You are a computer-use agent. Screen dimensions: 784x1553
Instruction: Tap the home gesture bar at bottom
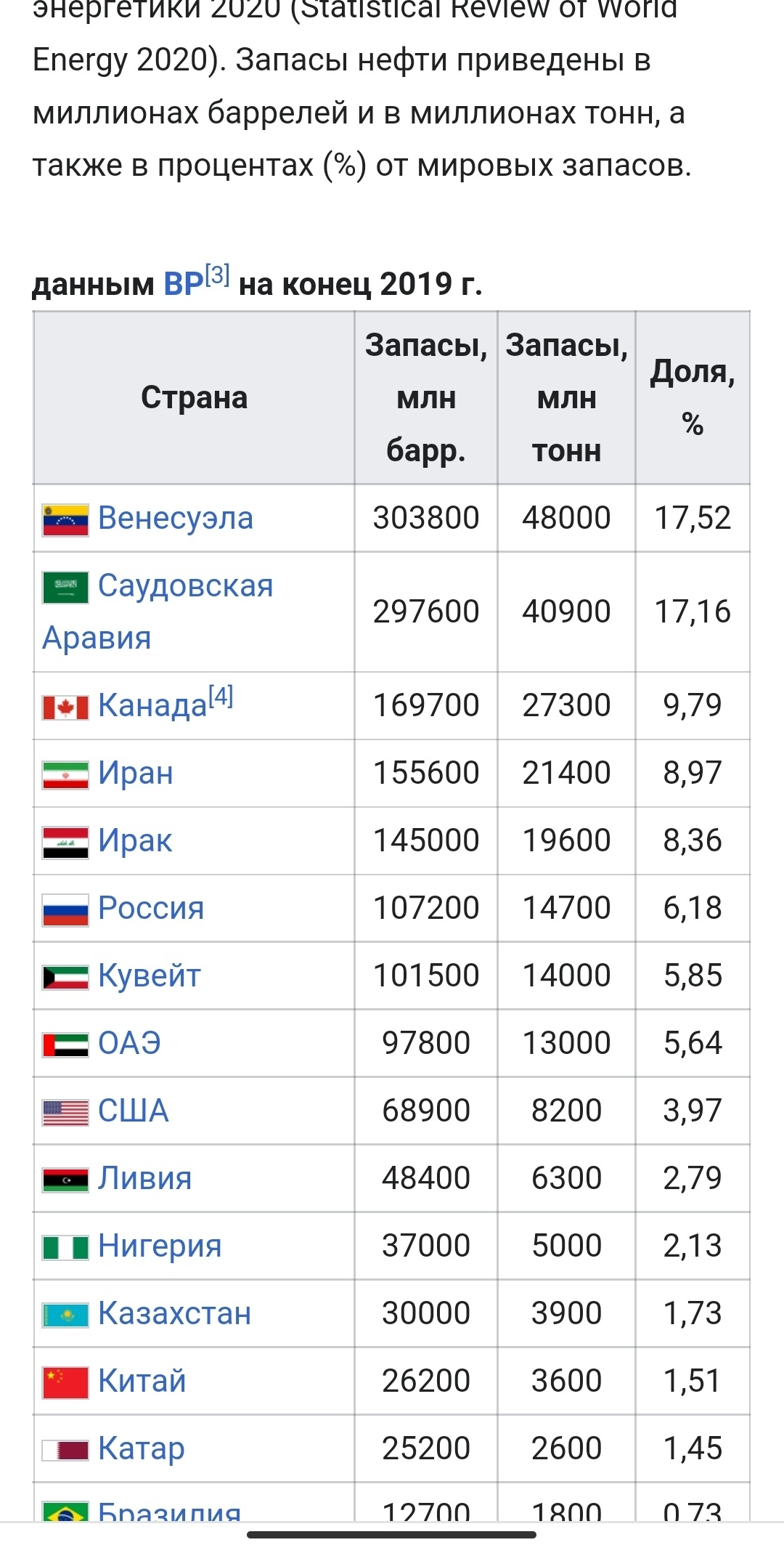391,1535
